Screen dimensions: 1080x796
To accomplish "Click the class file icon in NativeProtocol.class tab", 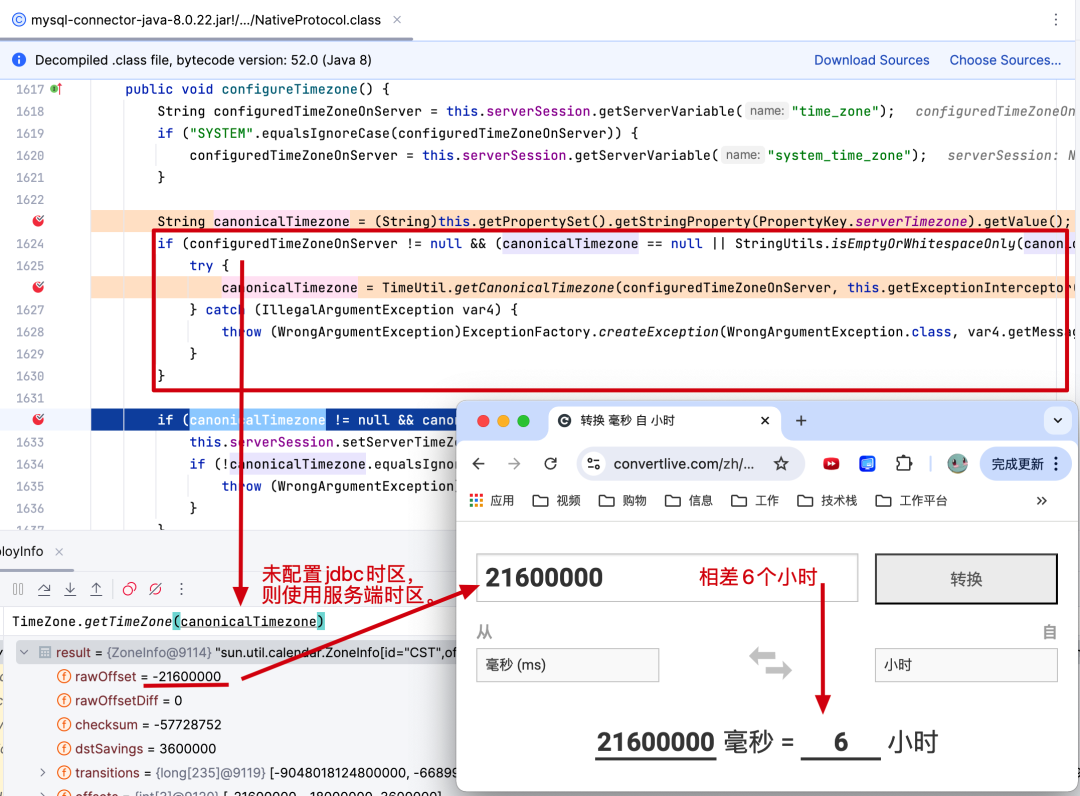I will click(x=19, y=20).
